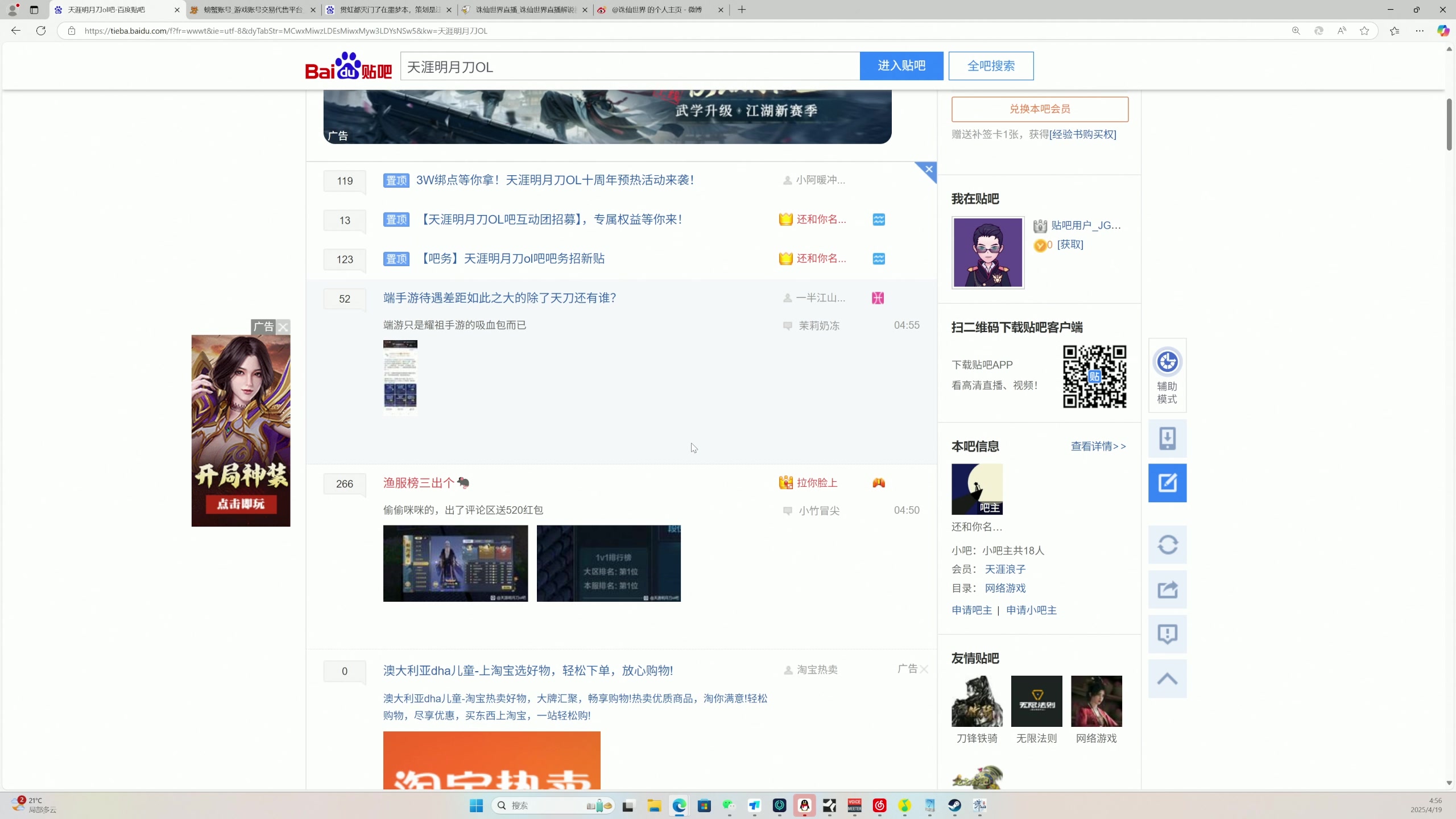
Task: Click the browser back arrow
Action: 16,31
